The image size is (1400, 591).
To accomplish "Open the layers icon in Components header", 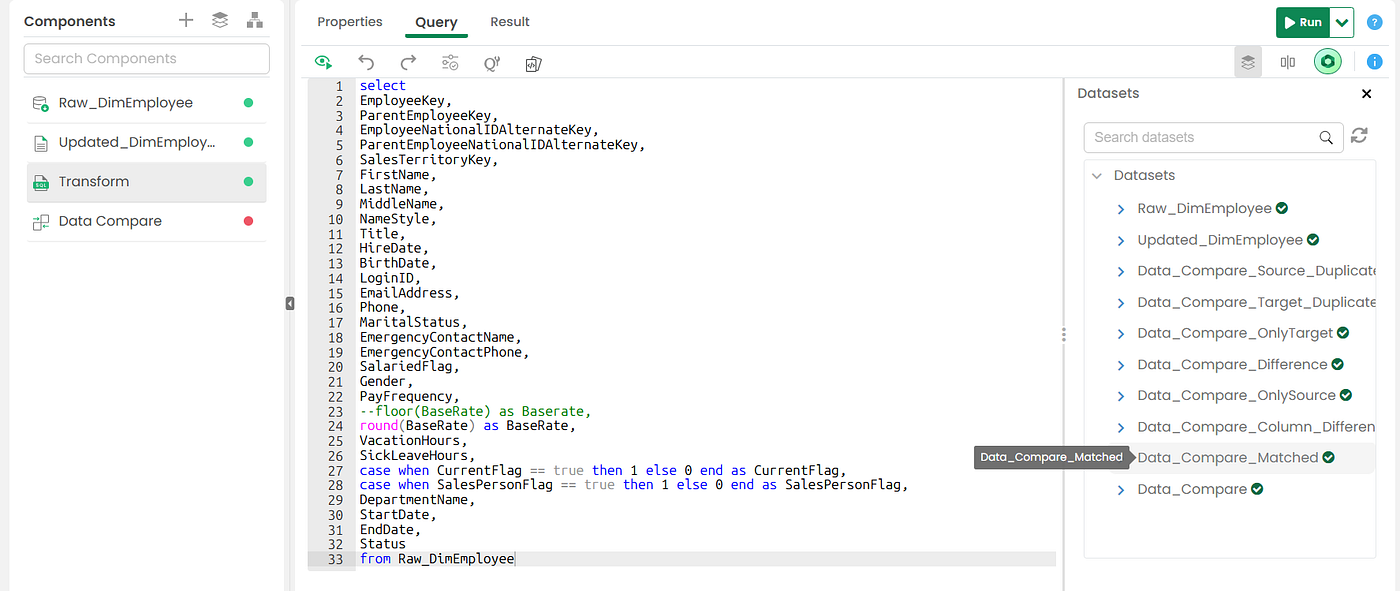I will pyautogui.click(x=220, y=20).
